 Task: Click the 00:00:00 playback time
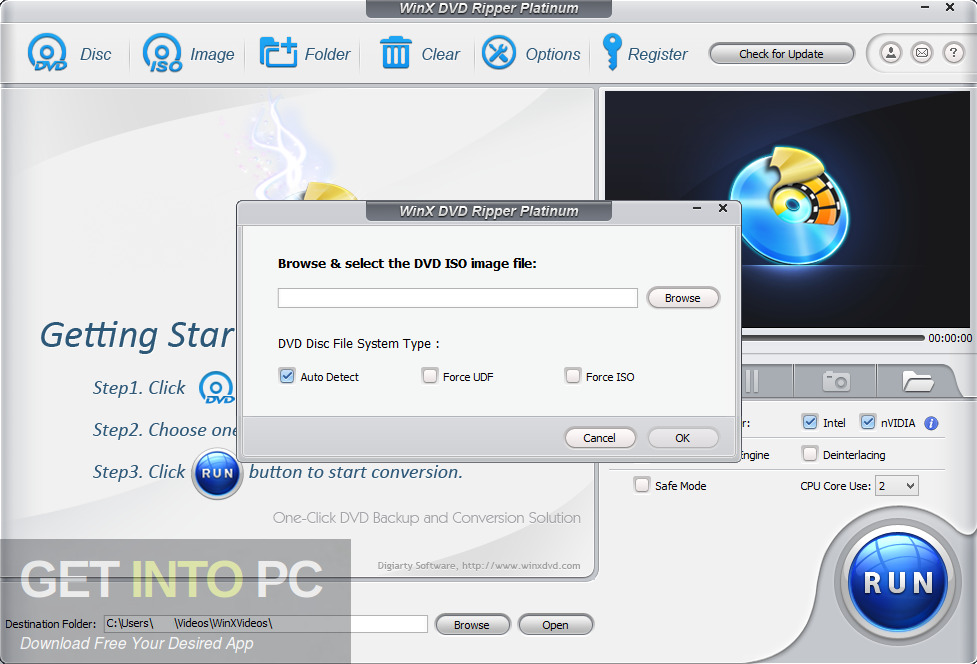click(950, 338)
